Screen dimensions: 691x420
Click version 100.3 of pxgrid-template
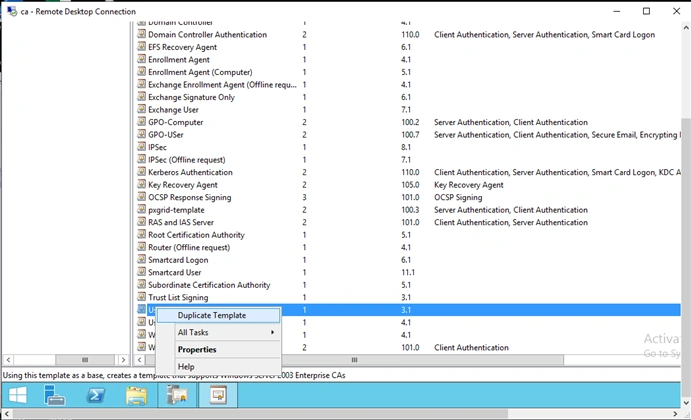pos(410,210)
